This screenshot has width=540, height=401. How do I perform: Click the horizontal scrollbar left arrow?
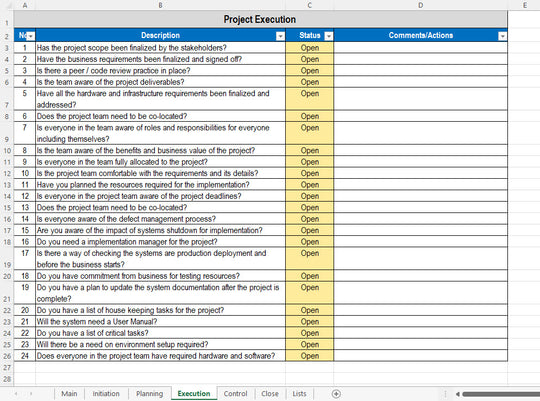tap(458, 394)
